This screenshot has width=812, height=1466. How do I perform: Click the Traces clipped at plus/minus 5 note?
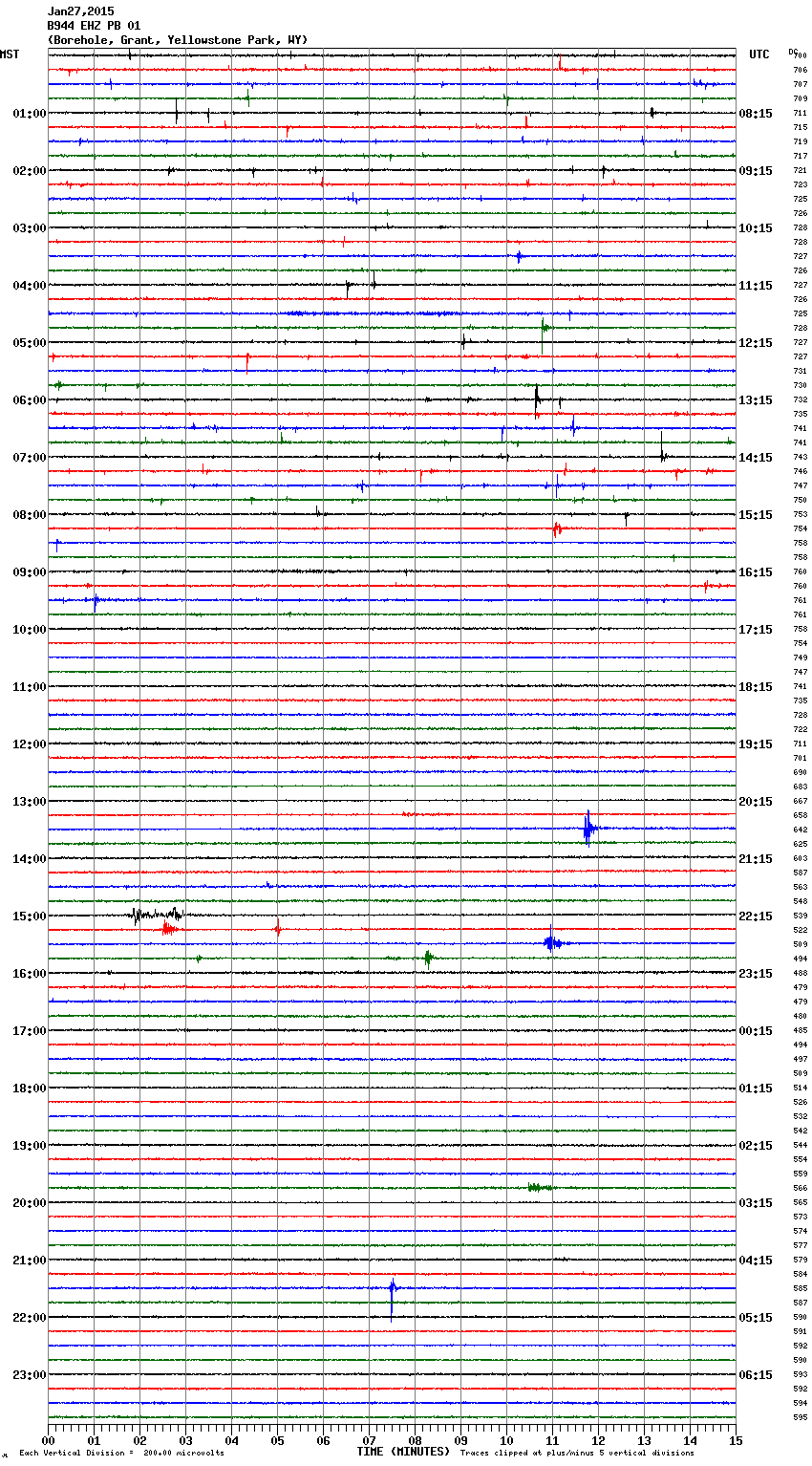coord(577,1453)
